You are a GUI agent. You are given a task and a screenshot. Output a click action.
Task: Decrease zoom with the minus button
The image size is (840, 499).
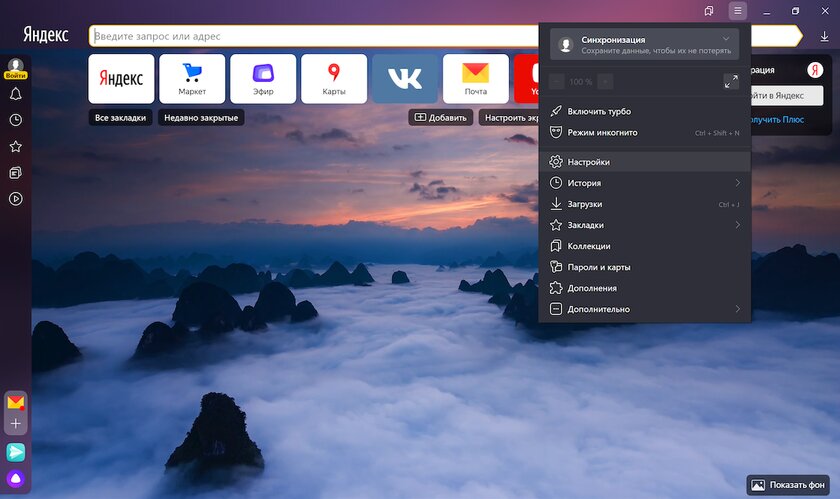coord(557,81)
